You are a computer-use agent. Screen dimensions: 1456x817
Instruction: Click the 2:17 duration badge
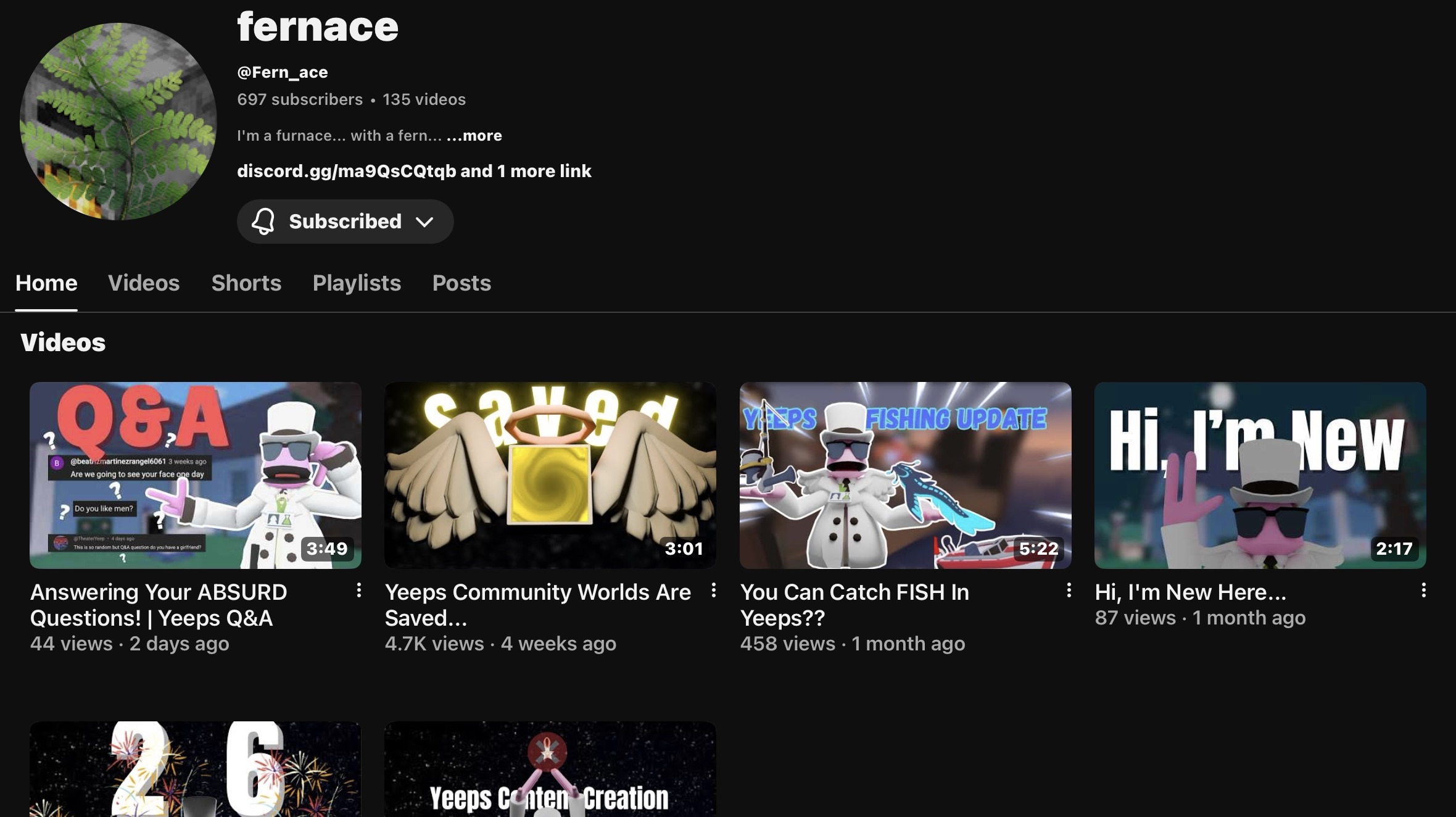(1394, 549)
